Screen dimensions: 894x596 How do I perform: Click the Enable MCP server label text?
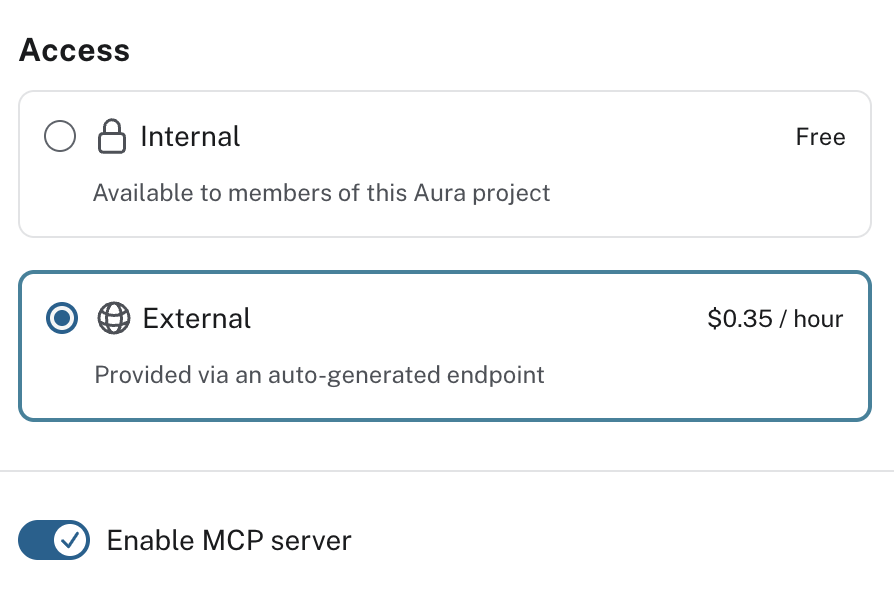pos(228,540)
